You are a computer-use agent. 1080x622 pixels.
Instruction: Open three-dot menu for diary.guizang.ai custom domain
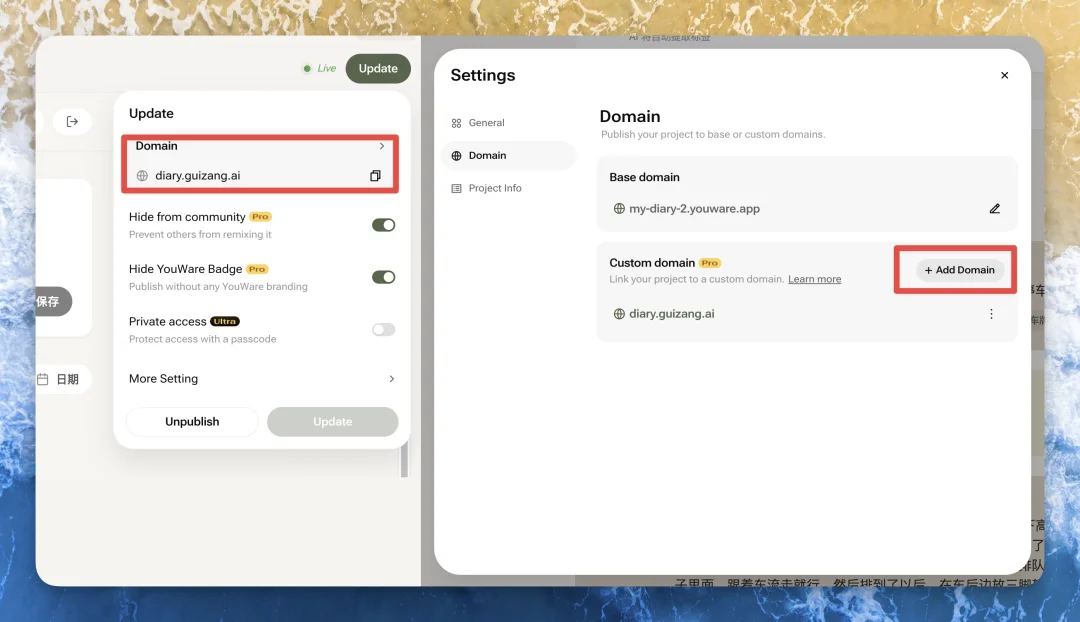click(991, 314)
